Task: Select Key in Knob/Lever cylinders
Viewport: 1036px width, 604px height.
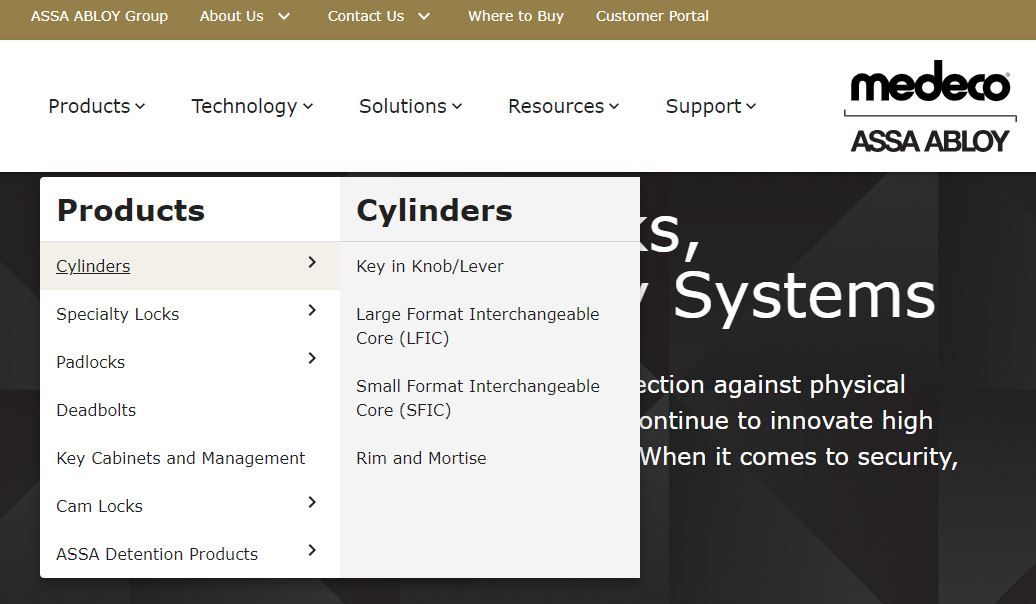Action: coord(429,266)
